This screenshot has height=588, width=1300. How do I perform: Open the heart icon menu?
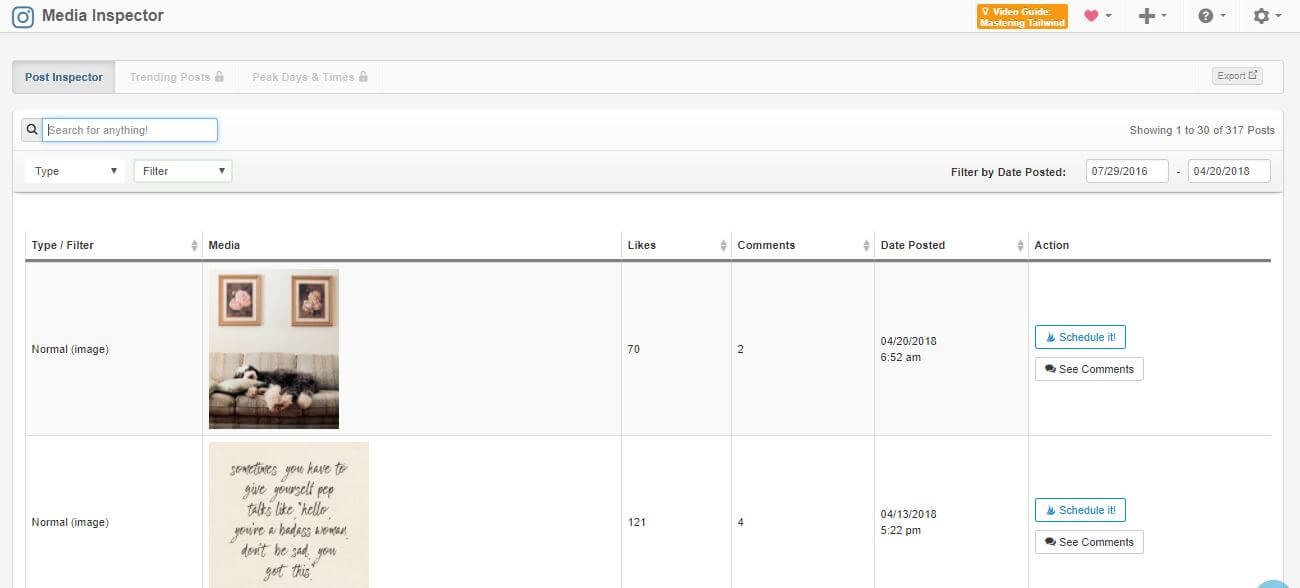(1098, 17)
